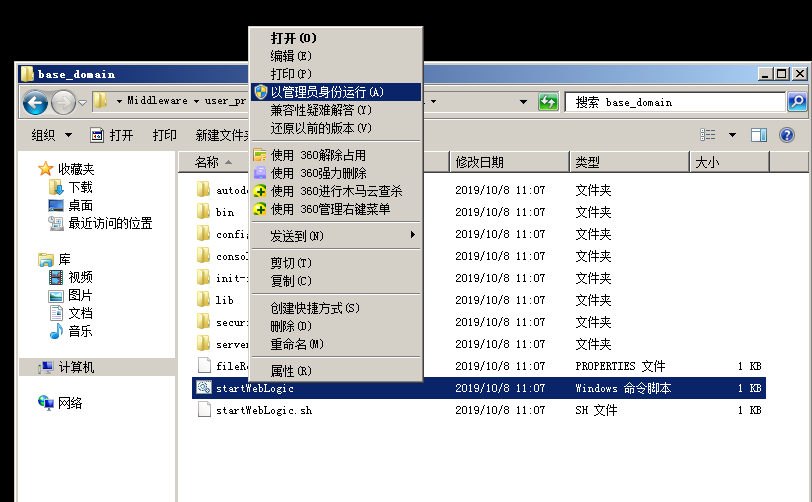This screenshot has width=812, height=502.
Task: Select 打开(O) in the context menu
Action: pos(336,38)
